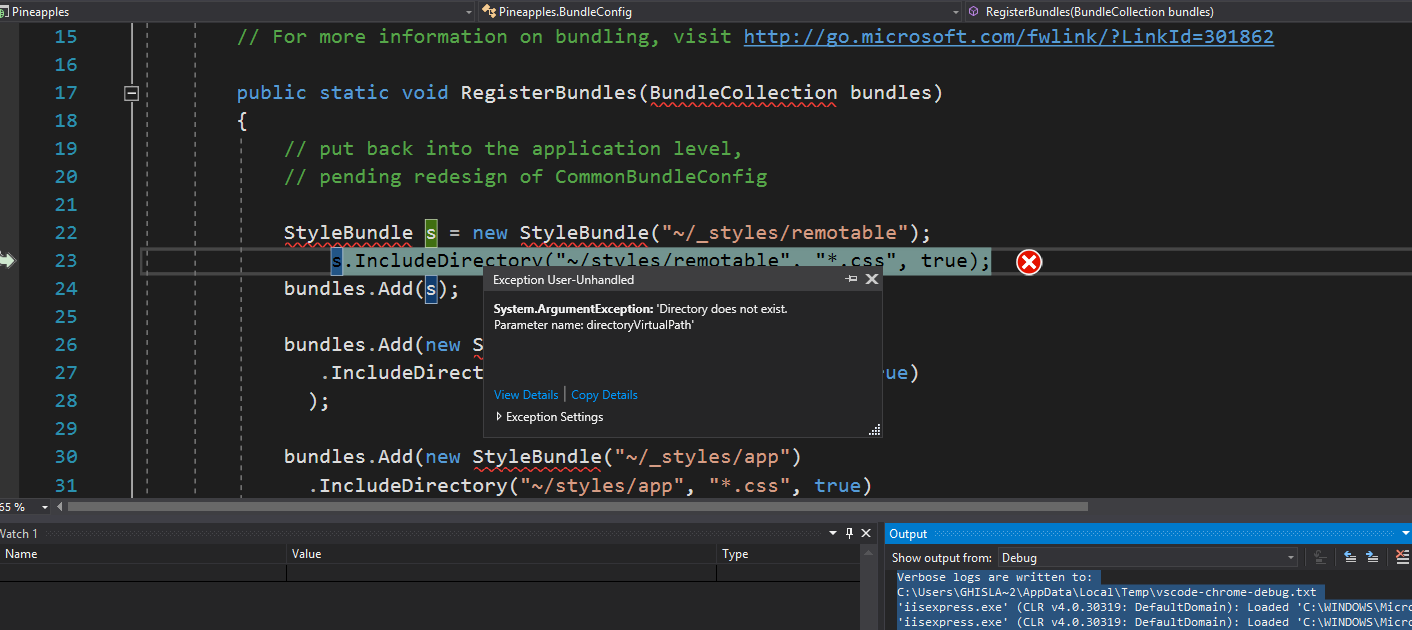Go to next message in Output
Viewport: 1412px width, 630px height.
[x=1373, y=557]
